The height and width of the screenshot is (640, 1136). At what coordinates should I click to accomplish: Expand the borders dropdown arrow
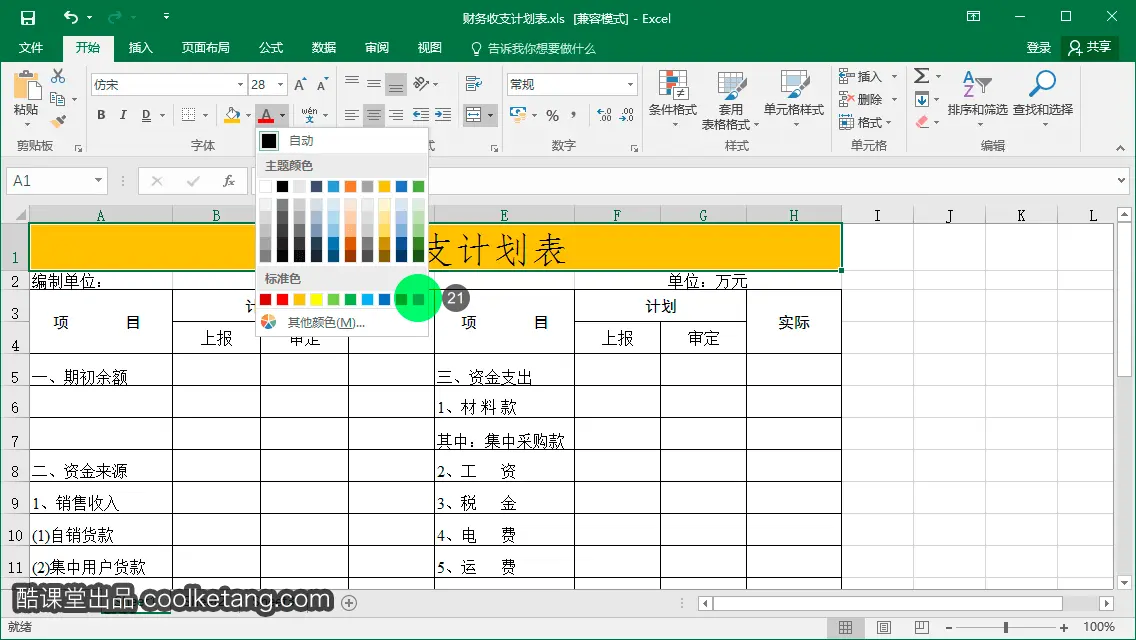click(206, 115)
